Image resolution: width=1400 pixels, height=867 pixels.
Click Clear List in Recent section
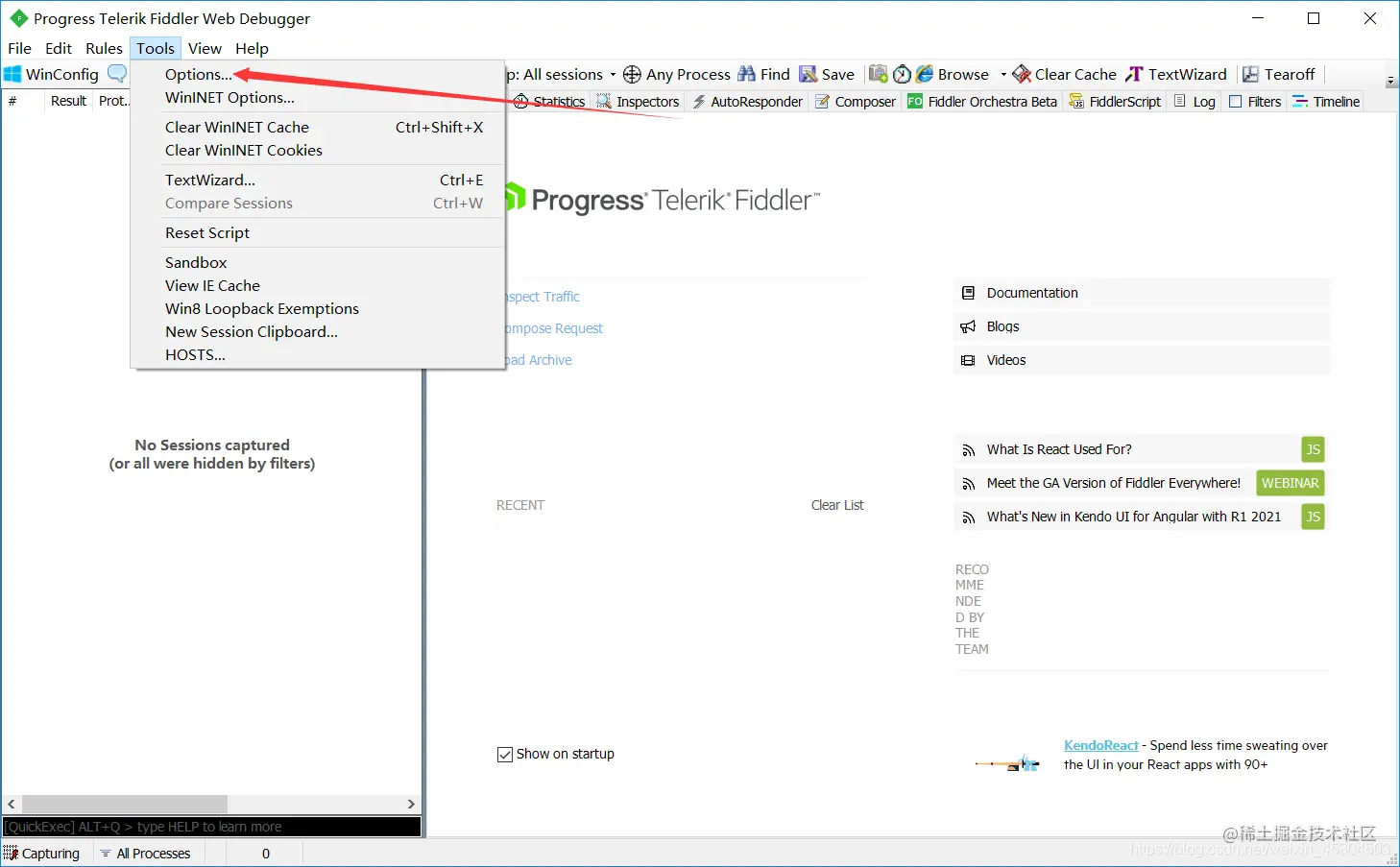point(837,505)
